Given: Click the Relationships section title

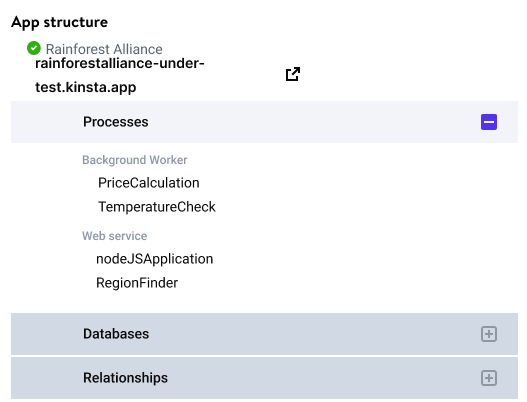Looking at the screenshot, I should [x=125, y=378].
